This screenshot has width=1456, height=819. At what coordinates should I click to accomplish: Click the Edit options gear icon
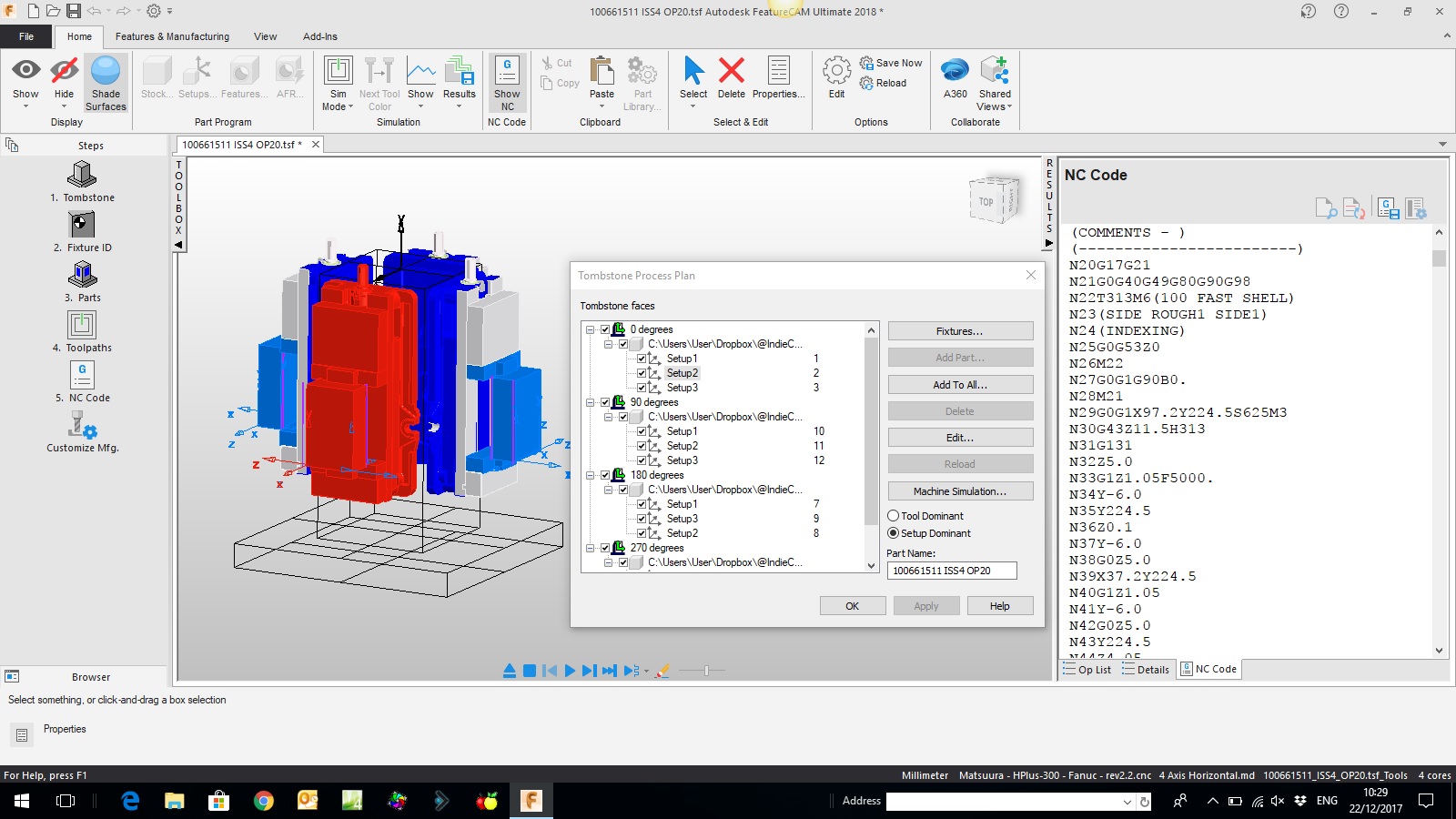836,70
